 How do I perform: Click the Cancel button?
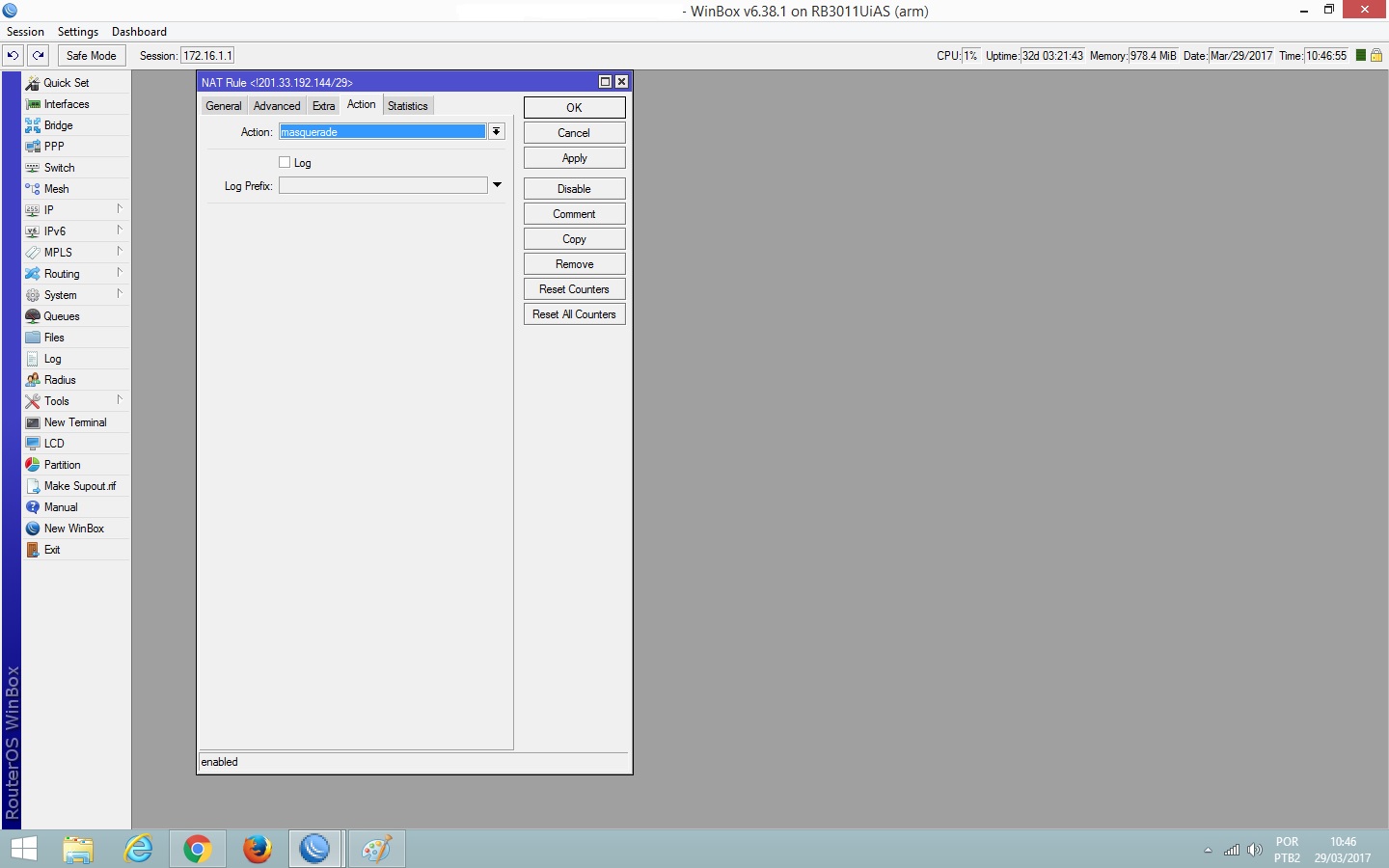pos(574,133)
